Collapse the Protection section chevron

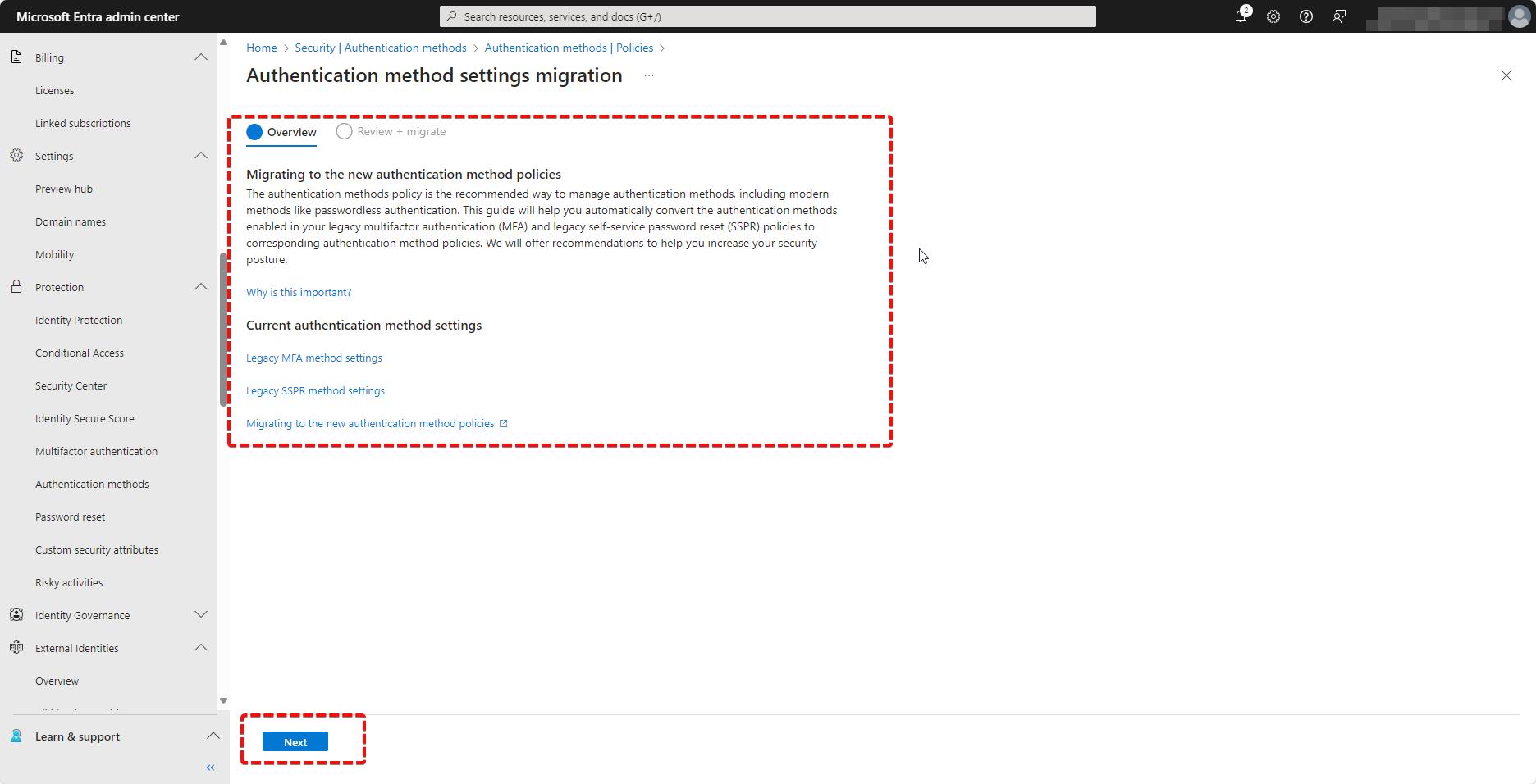point(201,287)
